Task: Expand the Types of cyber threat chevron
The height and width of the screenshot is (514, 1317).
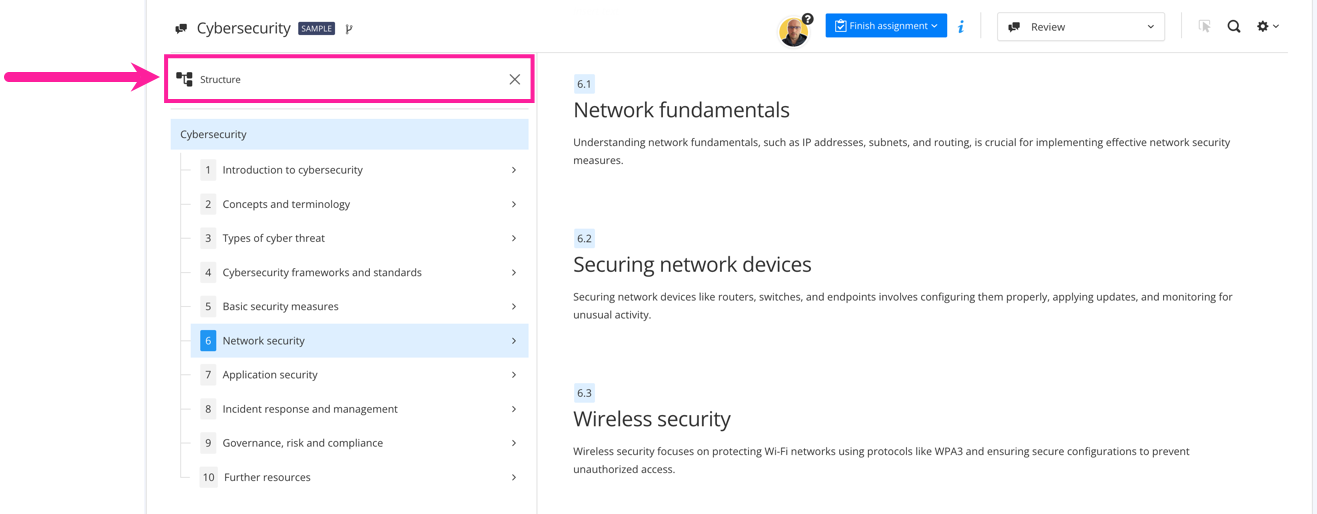Action: click(x=514, y=238)
